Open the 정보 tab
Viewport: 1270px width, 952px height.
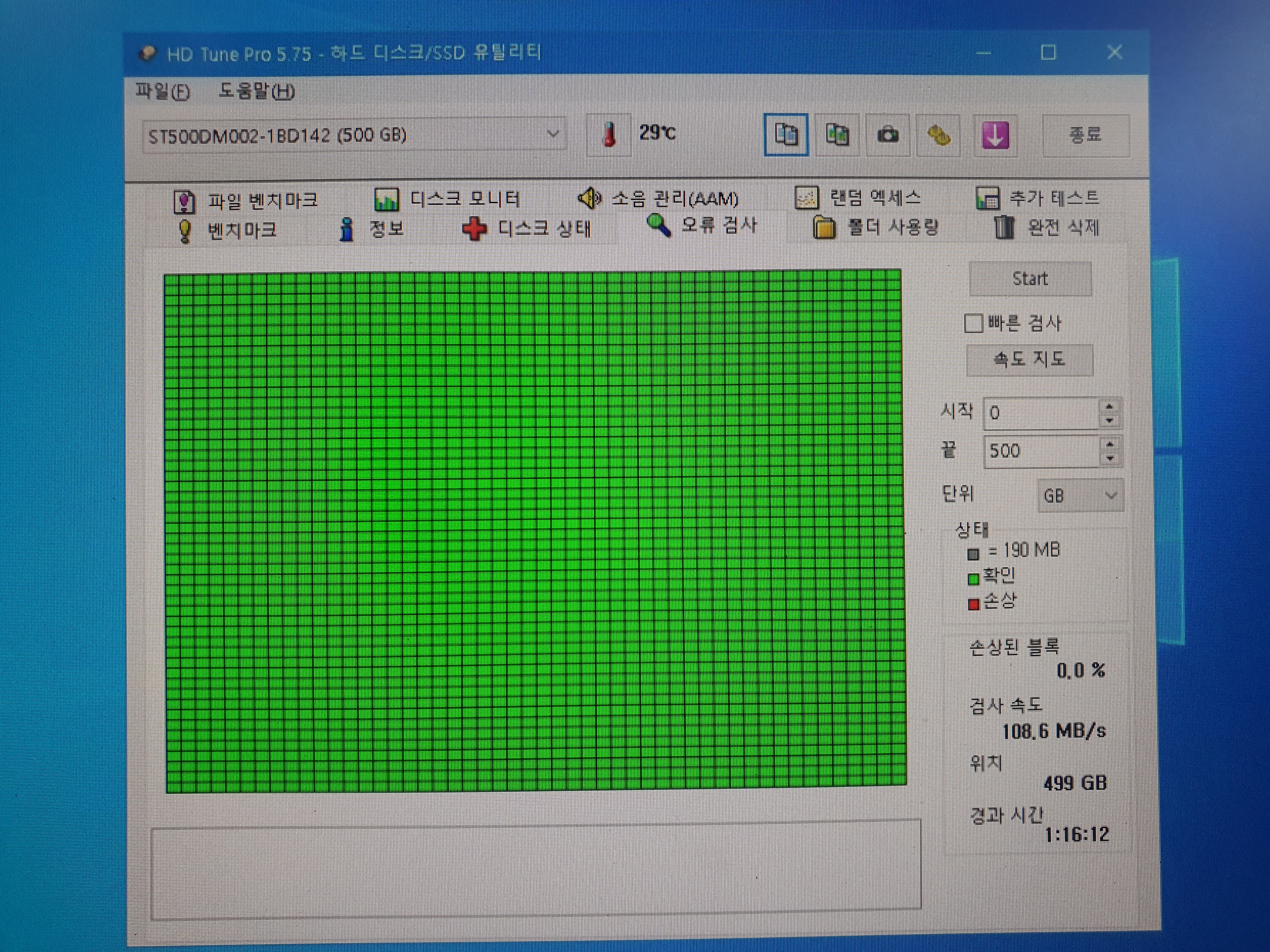click(371, 229)
